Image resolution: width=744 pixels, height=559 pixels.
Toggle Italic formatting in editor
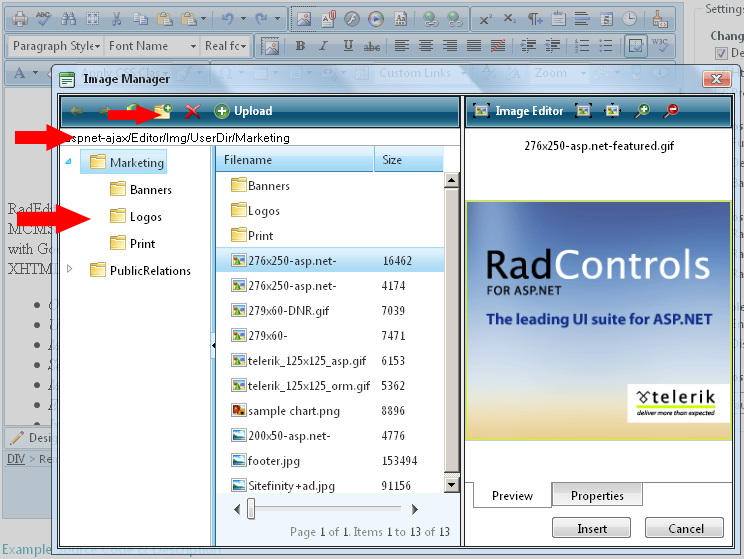click(324, 46)
